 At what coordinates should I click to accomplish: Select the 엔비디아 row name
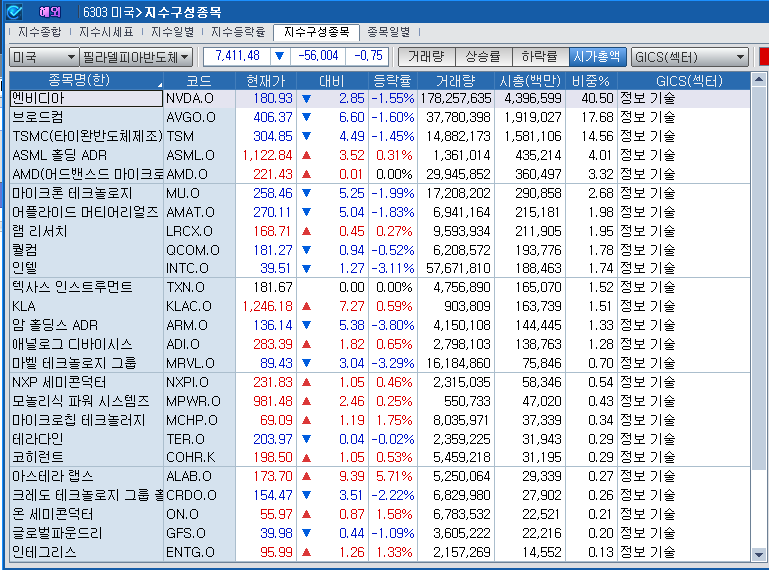tap(86, 98)
